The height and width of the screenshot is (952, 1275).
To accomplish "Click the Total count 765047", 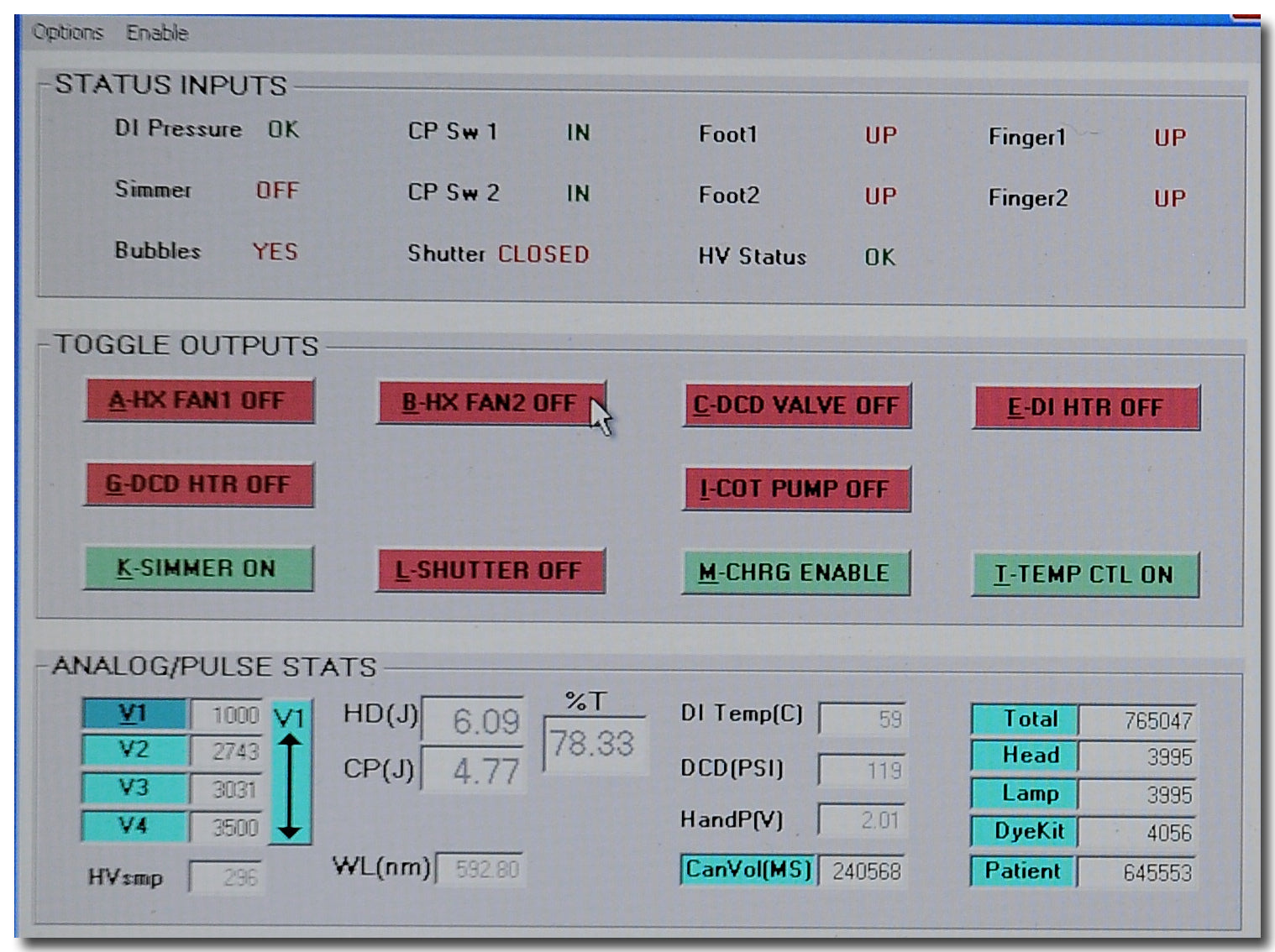I will pos(1138,720).
